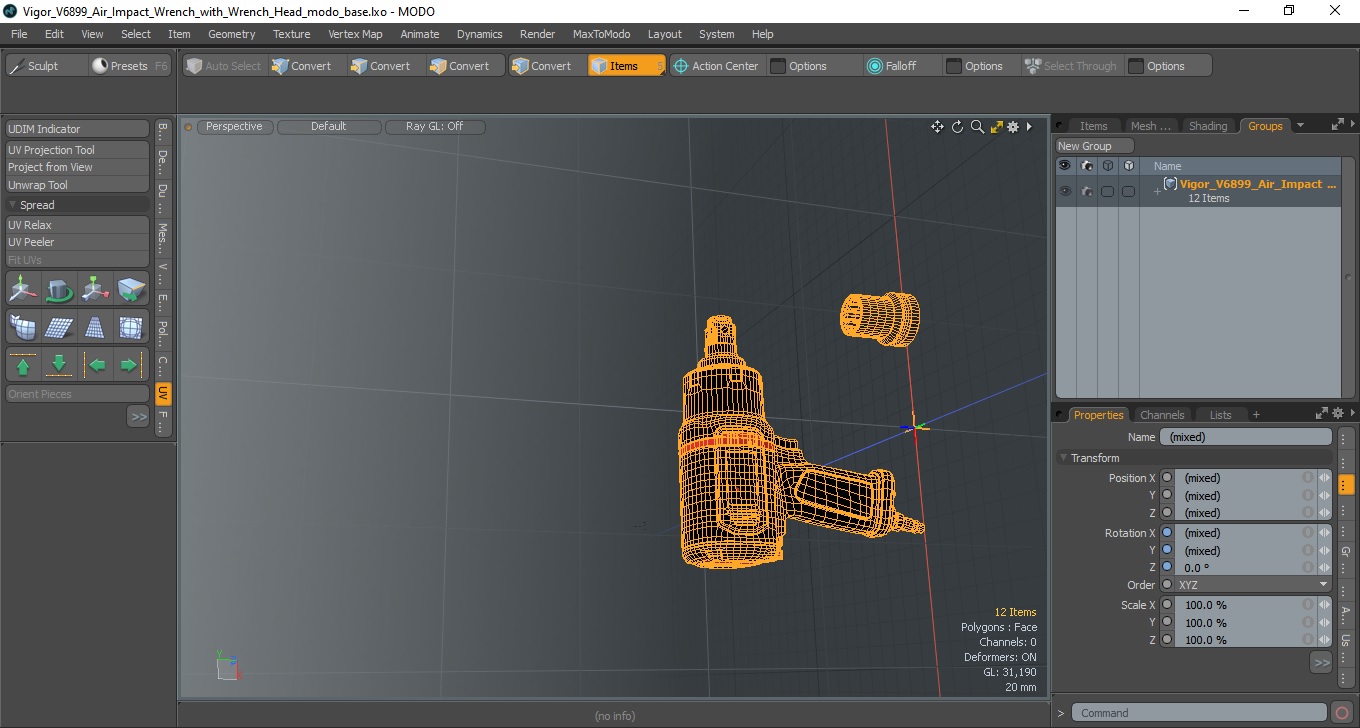Click the UV Peeler button
The height and width of the screenshot is (728, 1360).
click(x=78, y=242)
